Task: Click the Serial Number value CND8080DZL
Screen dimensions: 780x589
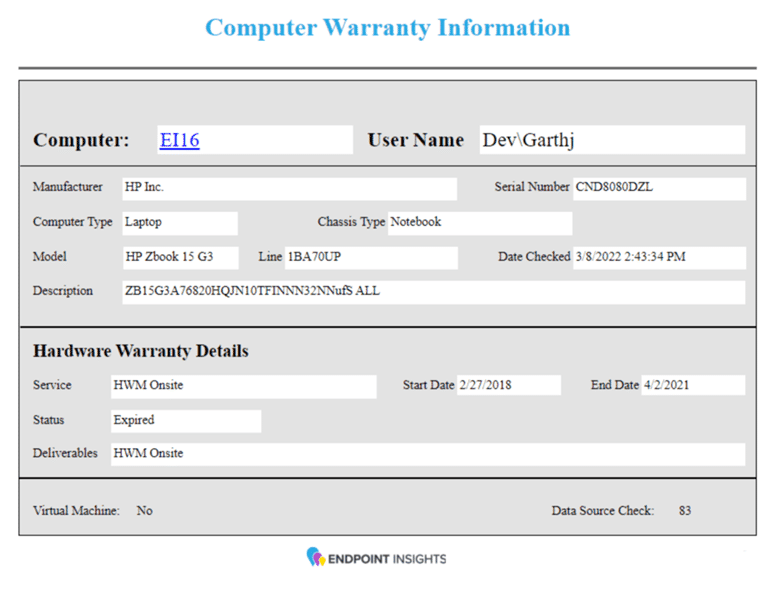Action: tap(658, 188)
